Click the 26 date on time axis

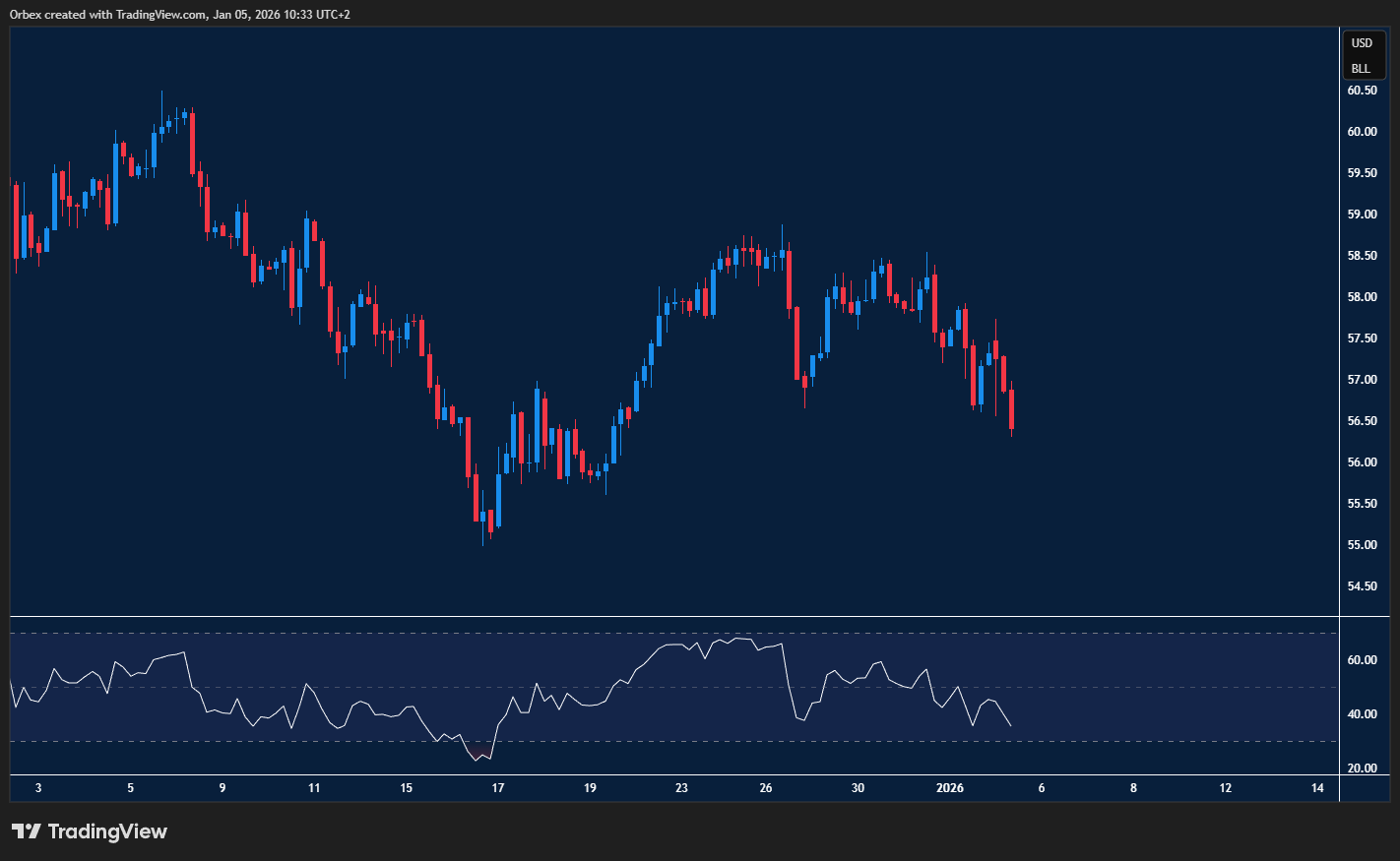coord(766,788)
